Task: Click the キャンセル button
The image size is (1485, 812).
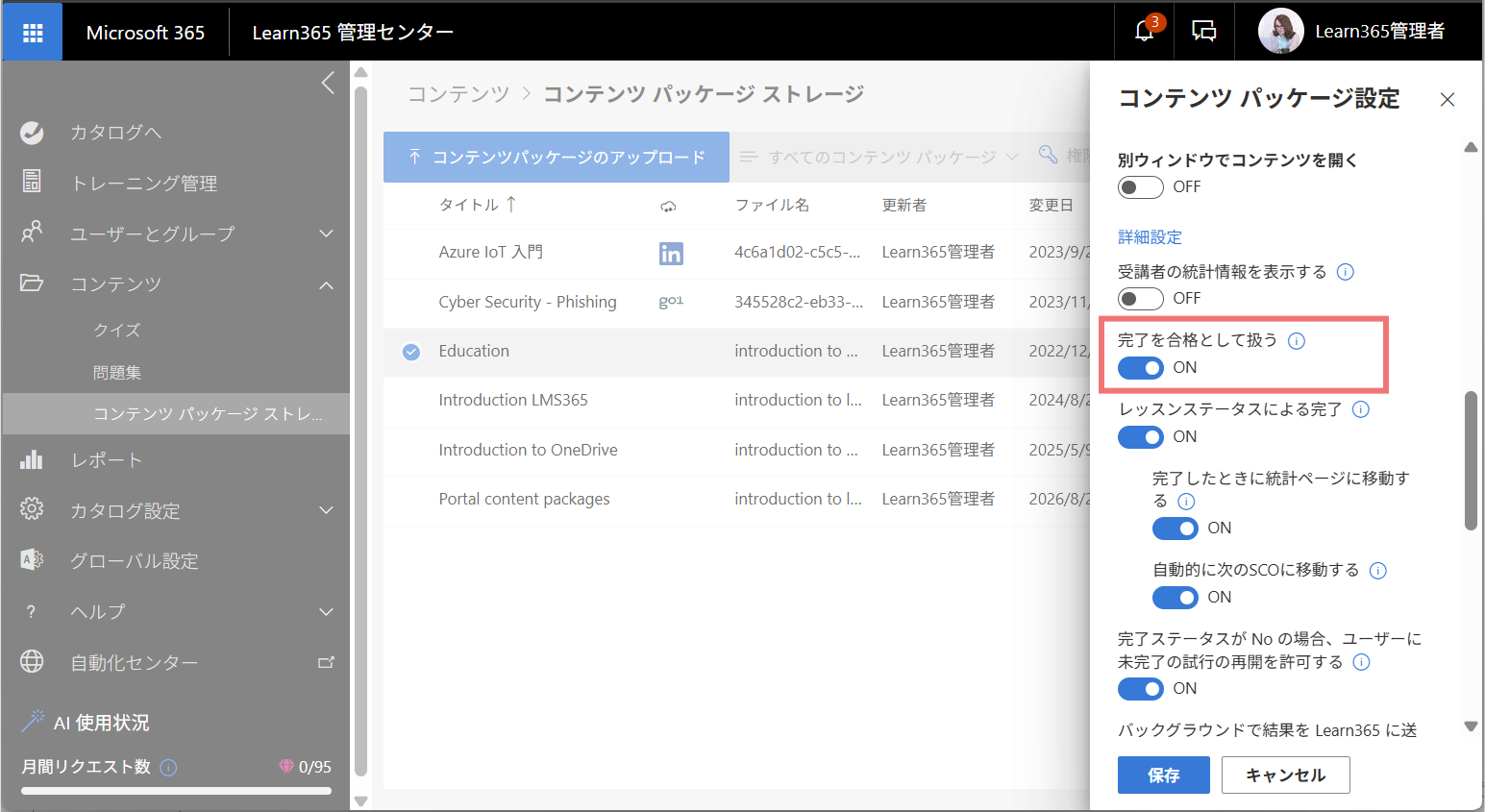Action: 1285,775
